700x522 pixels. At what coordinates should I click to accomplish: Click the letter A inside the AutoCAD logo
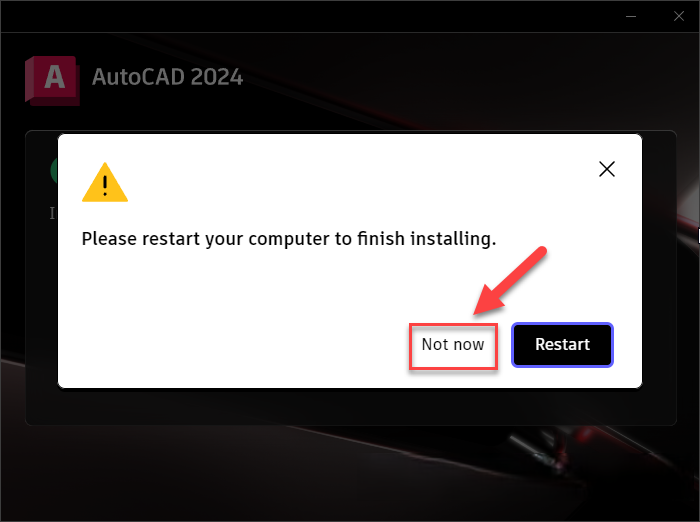click(54, 78)
